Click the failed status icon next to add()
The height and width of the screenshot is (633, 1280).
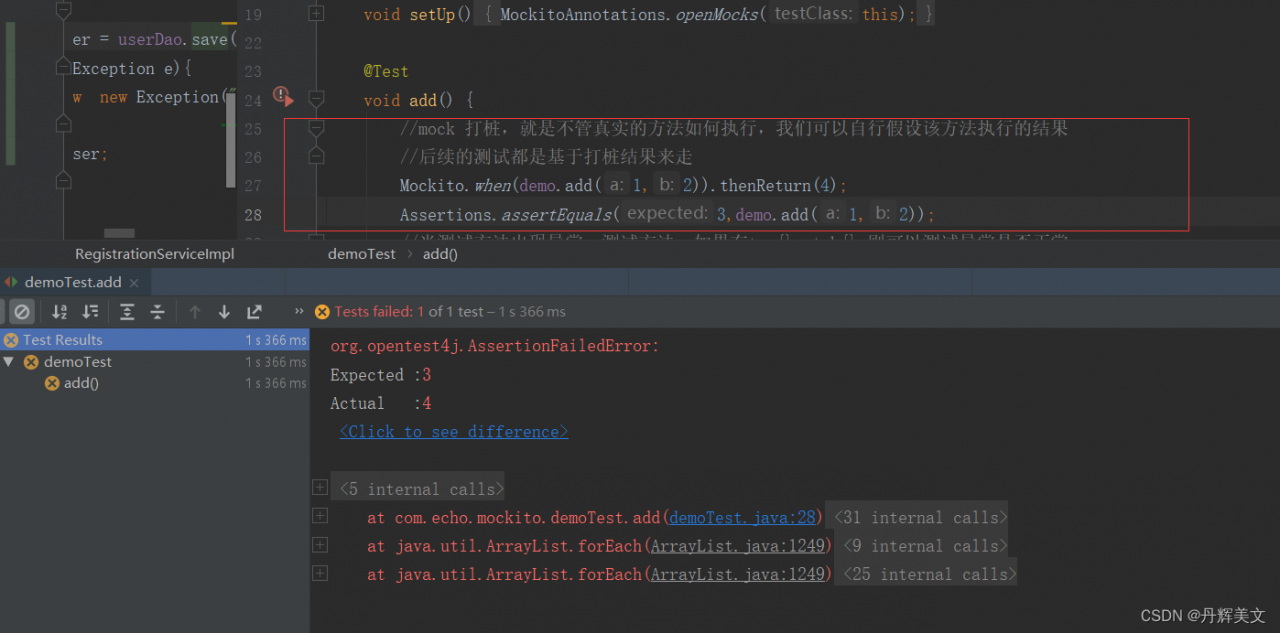(x=52, y=383)
